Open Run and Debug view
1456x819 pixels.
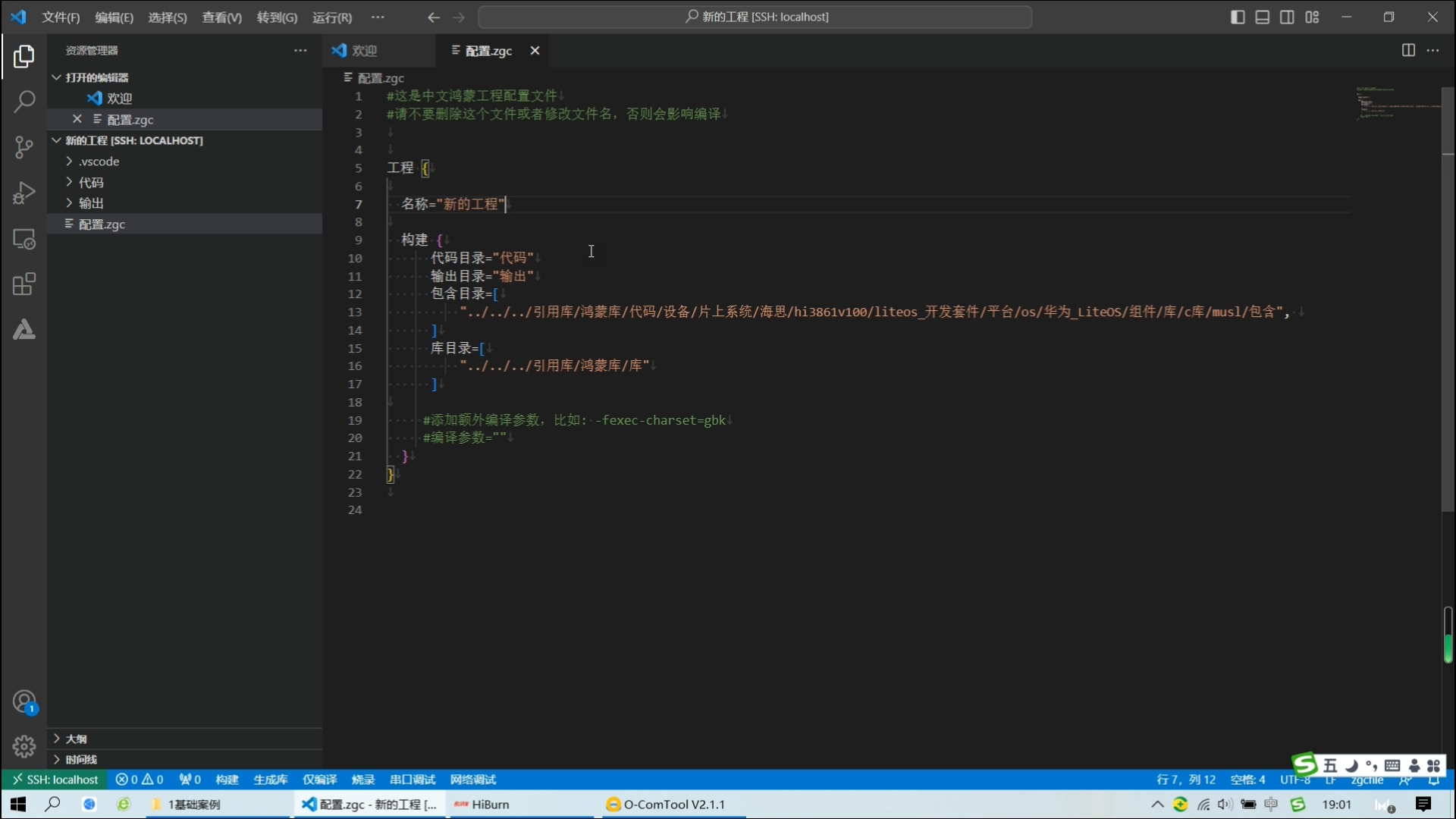coord(24,193)
